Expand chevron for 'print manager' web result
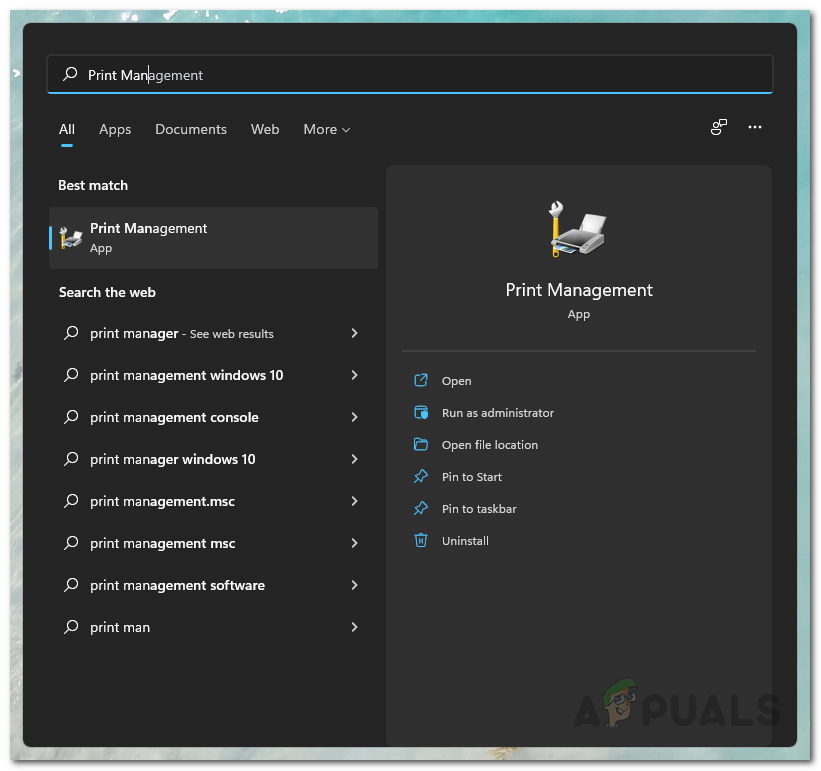Viewport: 821px width, 771px height. pos(354,333)
